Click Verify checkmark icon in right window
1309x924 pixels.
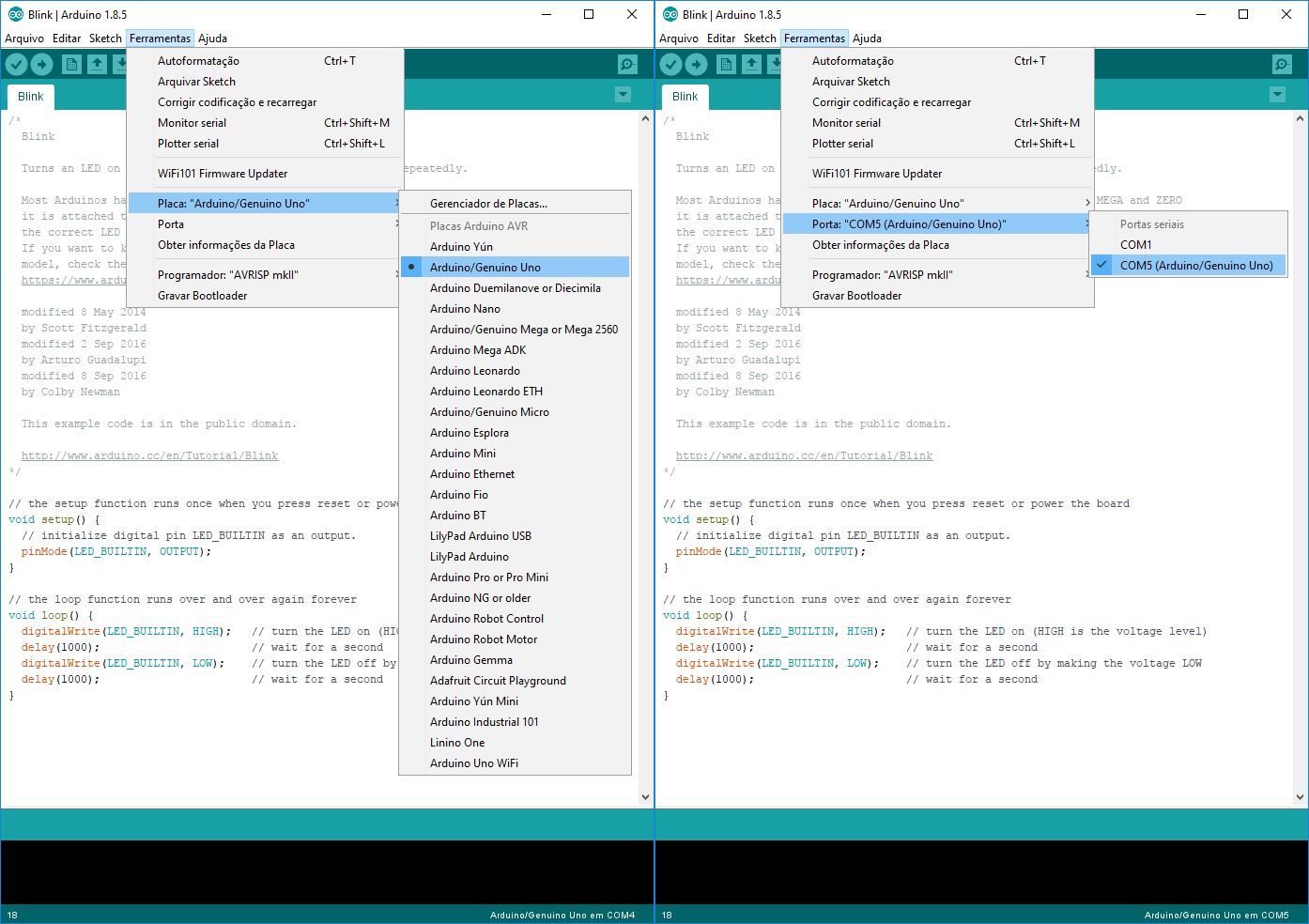click(670, 64)
